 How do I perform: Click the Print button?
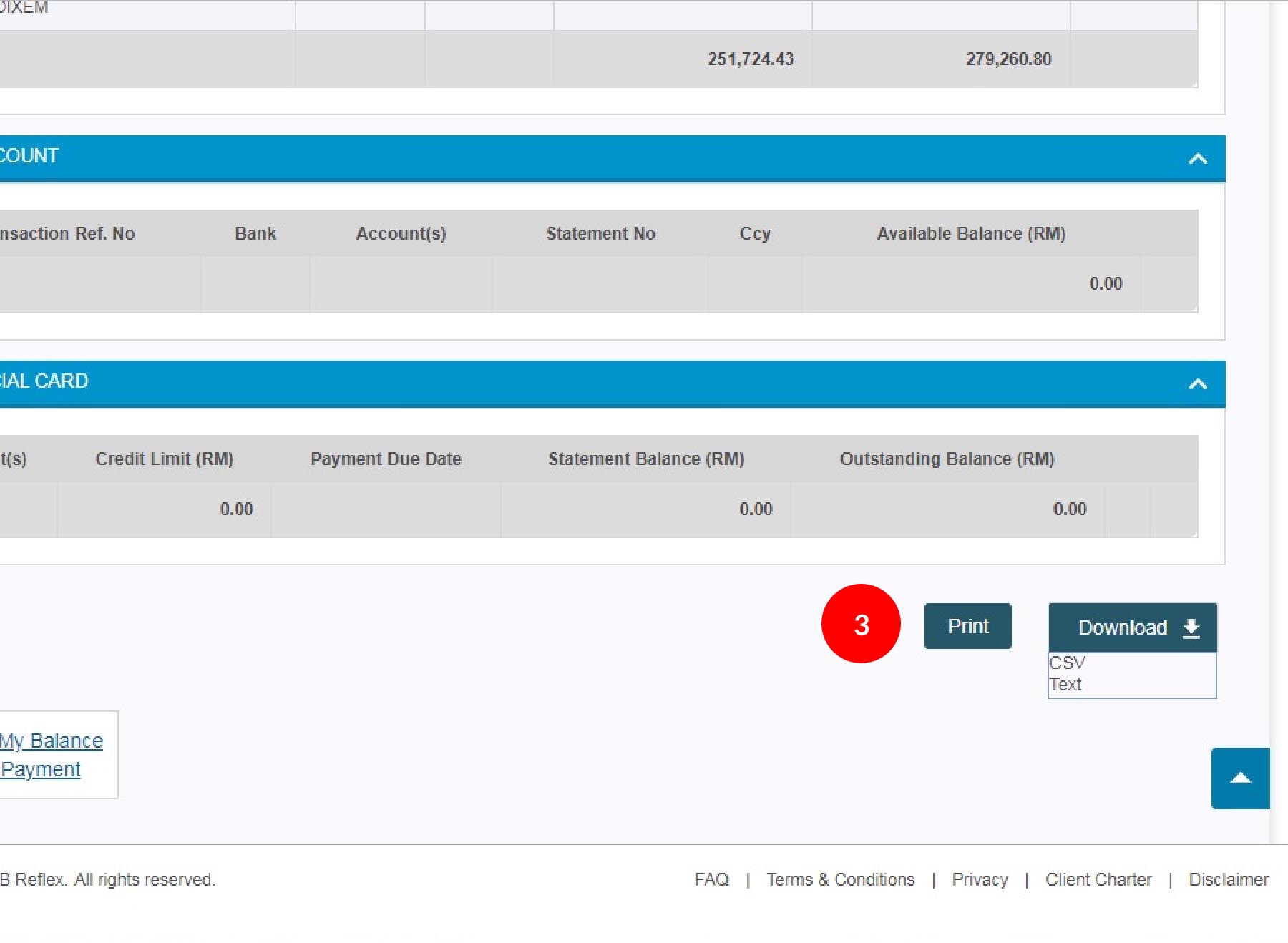coord(967,626)
